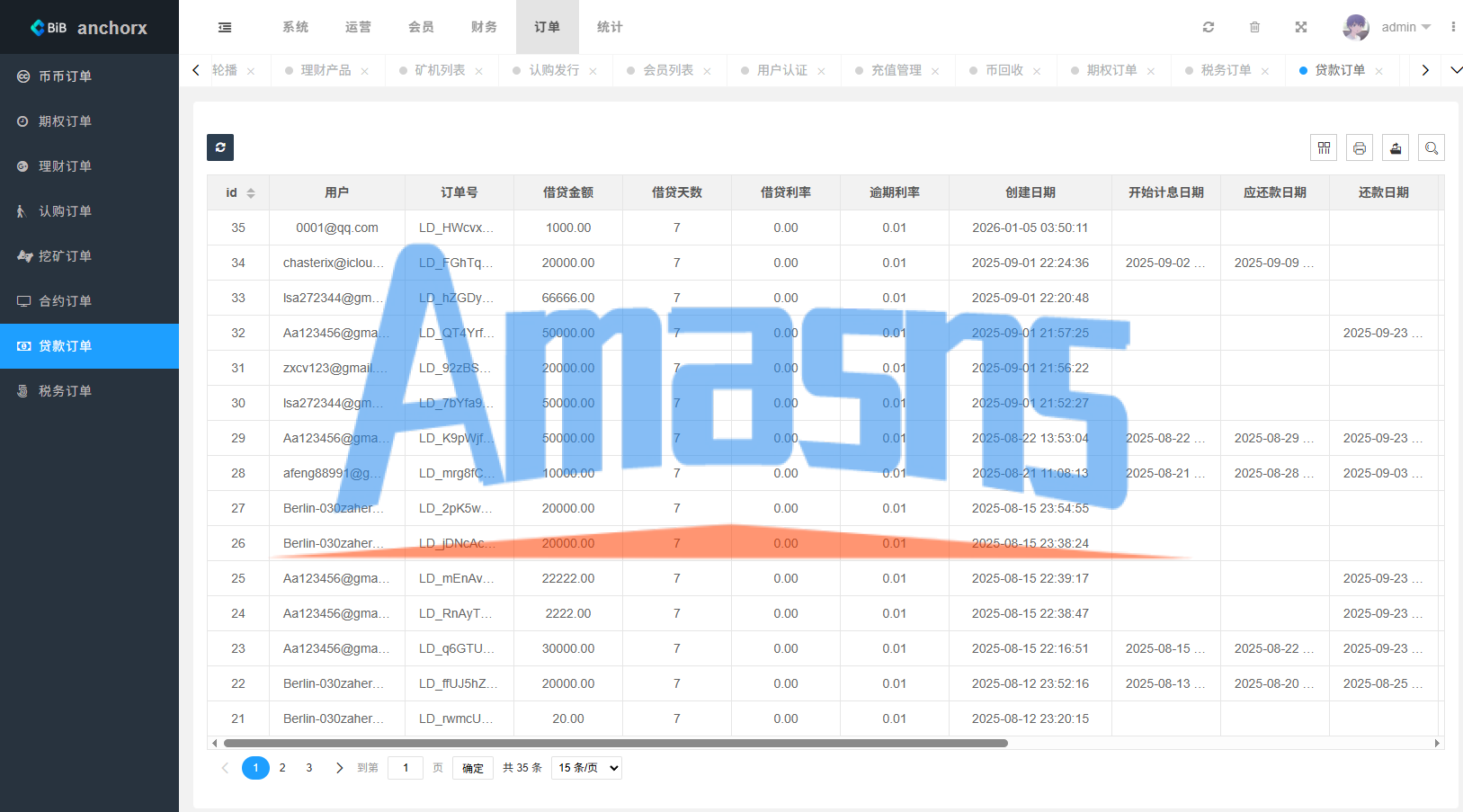Viewport: 1463px width, 812px height.
Task: Close the 贷款订单 tab
Action: [x=1378, y=71]
